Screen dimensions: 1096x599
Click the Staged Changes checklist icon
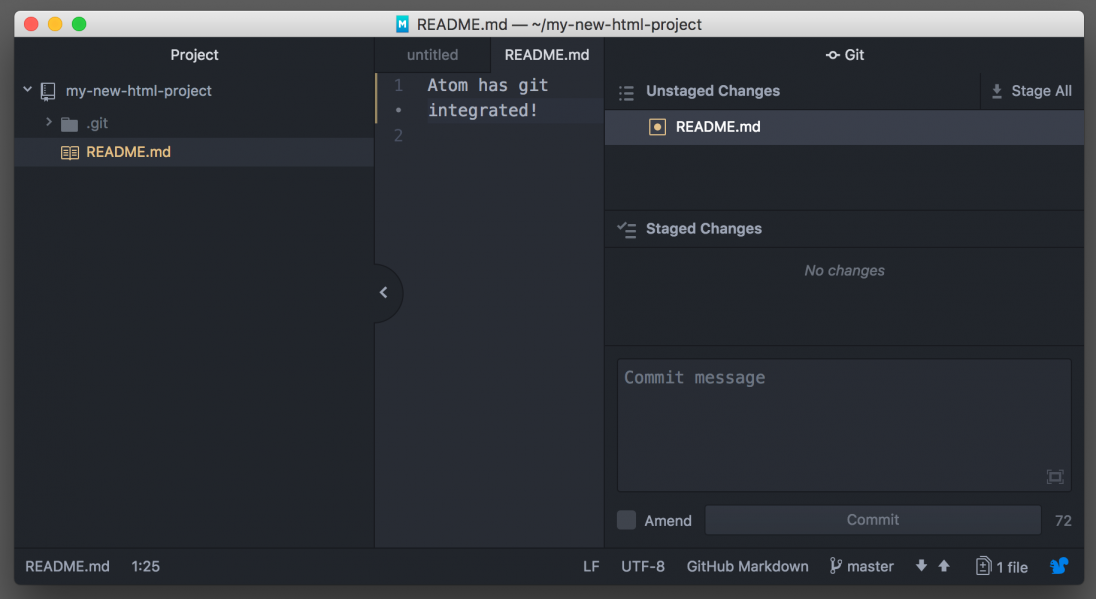point(626,229)
